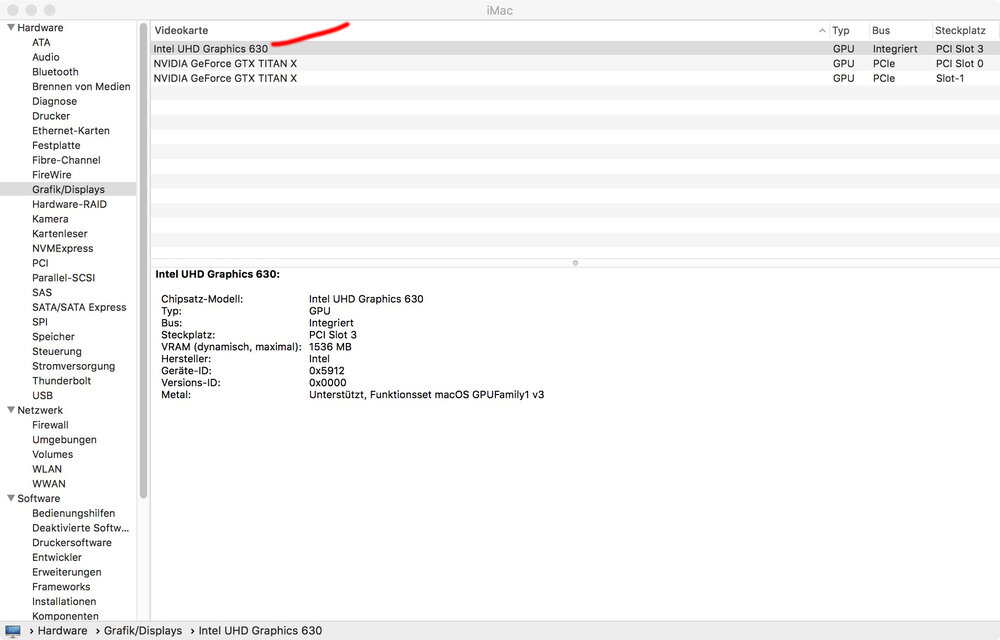
Task: Click Hardware in the bottom path bar
Action: click(x=62, y=631)
